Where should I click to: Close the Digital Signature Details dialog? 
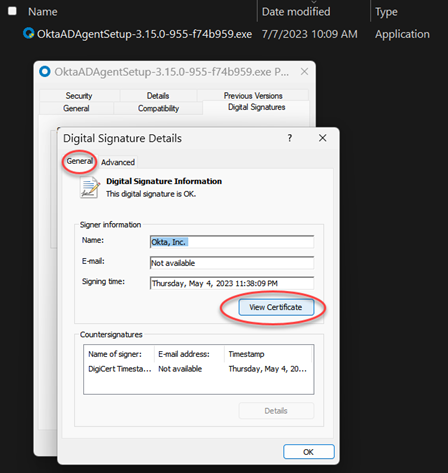coord(322,138)
